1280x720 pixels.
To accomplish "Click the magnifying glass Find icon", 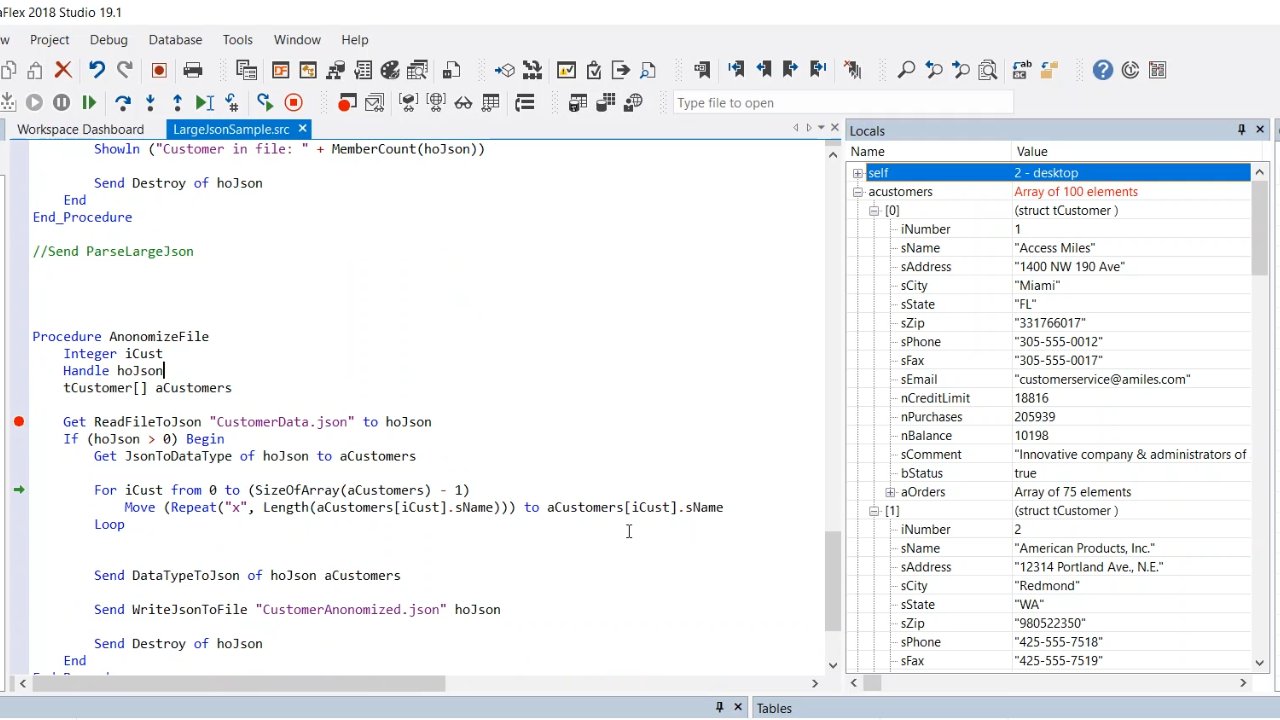I will (x=906, y=70).
